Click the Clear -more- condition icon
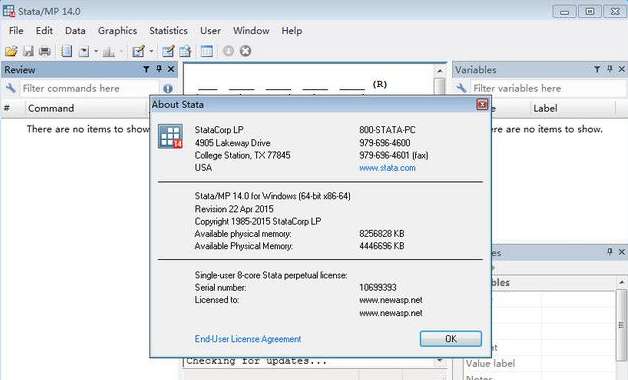Screen dimensions: 628x380 [x=228, y=51]
